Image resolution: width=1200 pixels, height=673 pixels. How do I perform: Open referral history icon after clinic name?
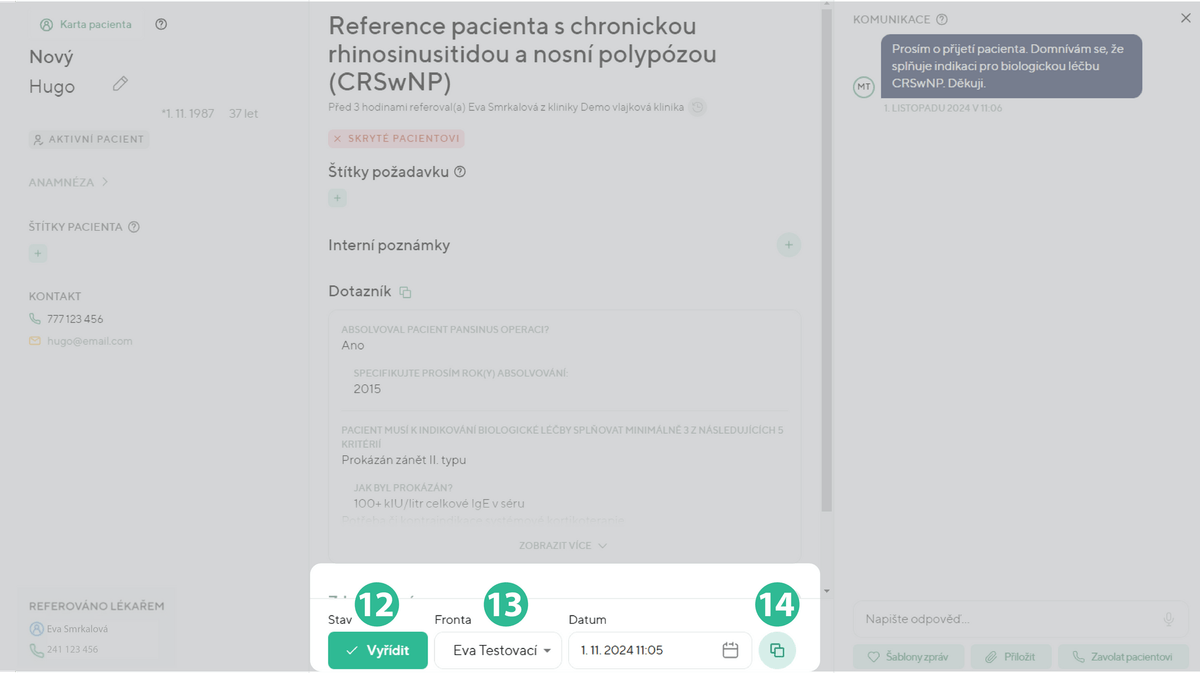point(697,107)
